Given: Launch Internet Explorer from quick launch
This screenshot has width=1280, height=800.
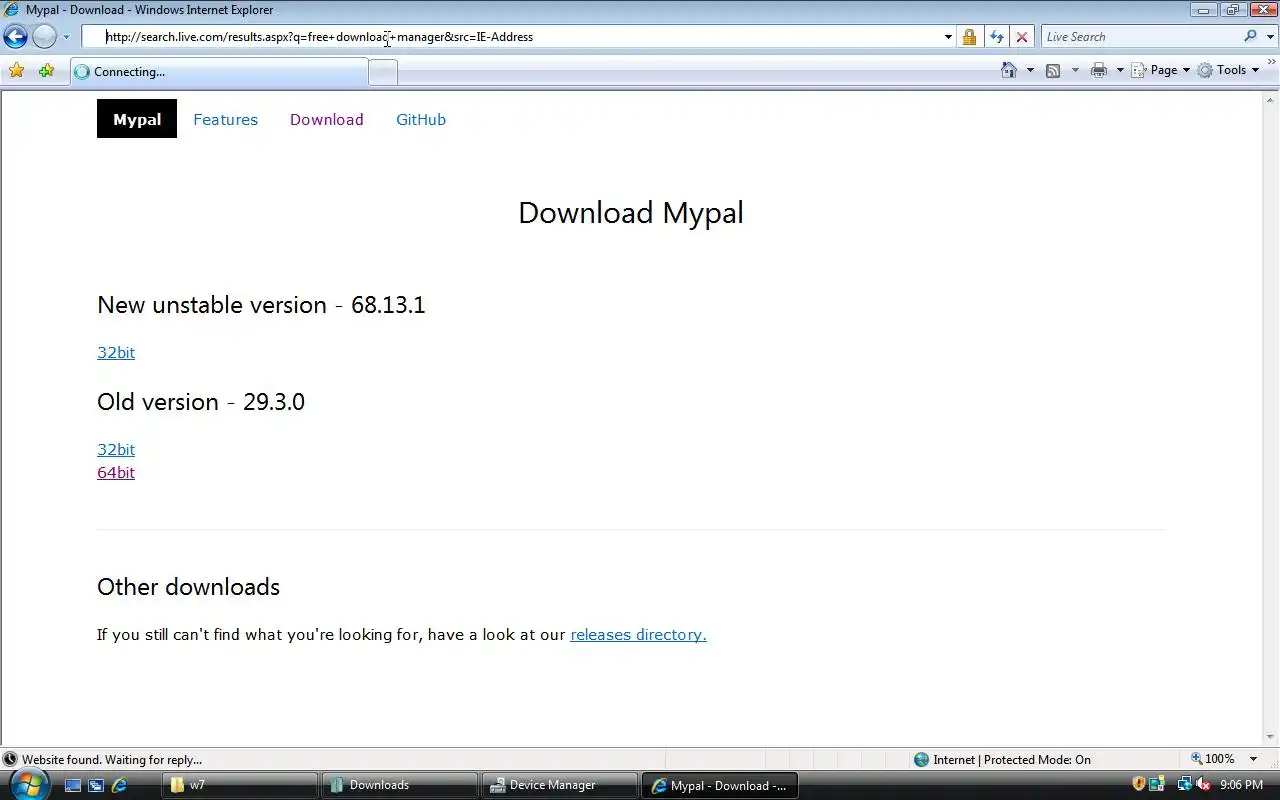Looking at the screenshot, I should [x=119, y=785].
